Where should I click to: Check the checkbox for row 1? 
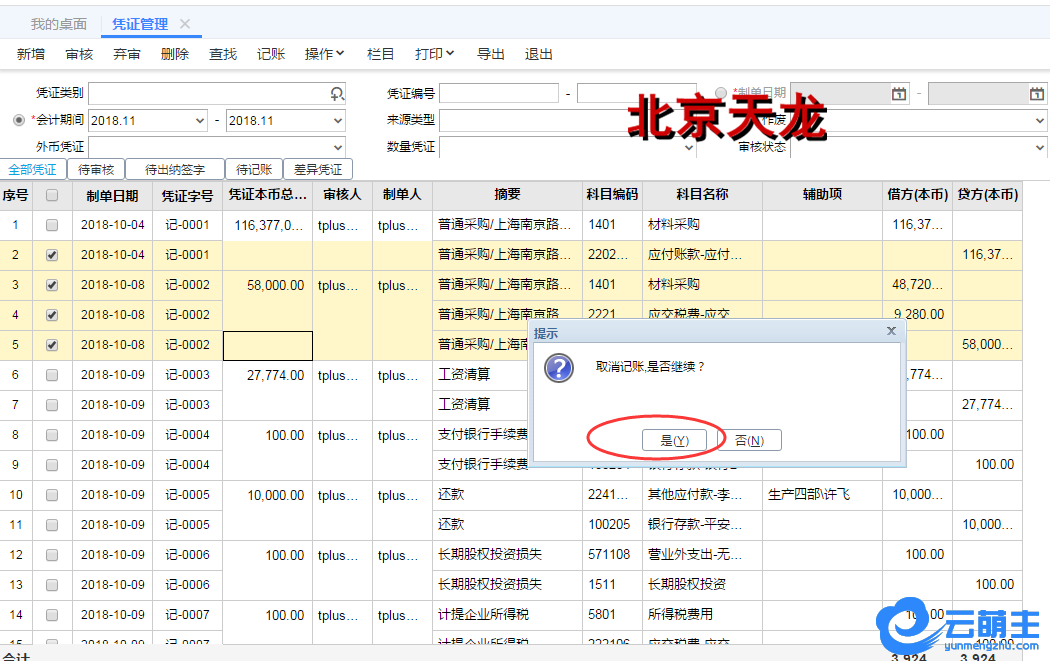click(52, 225)
